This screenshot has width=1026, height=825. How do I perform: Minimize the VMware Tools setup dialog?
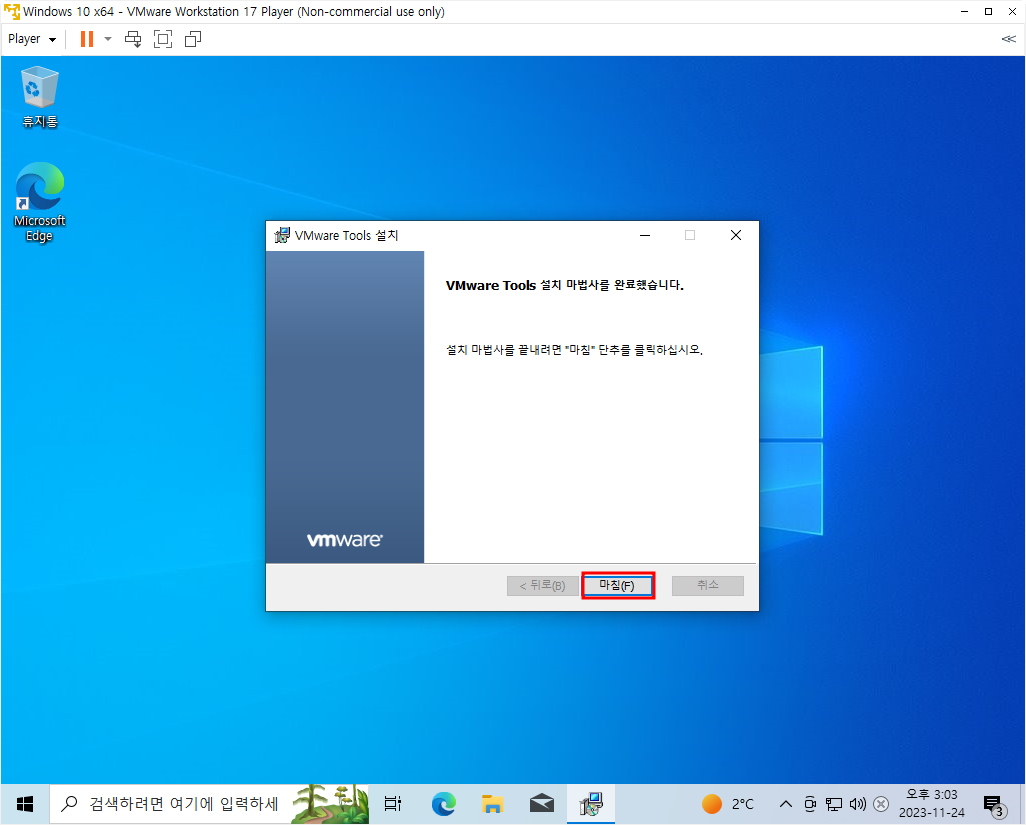[x=645, y=235]
